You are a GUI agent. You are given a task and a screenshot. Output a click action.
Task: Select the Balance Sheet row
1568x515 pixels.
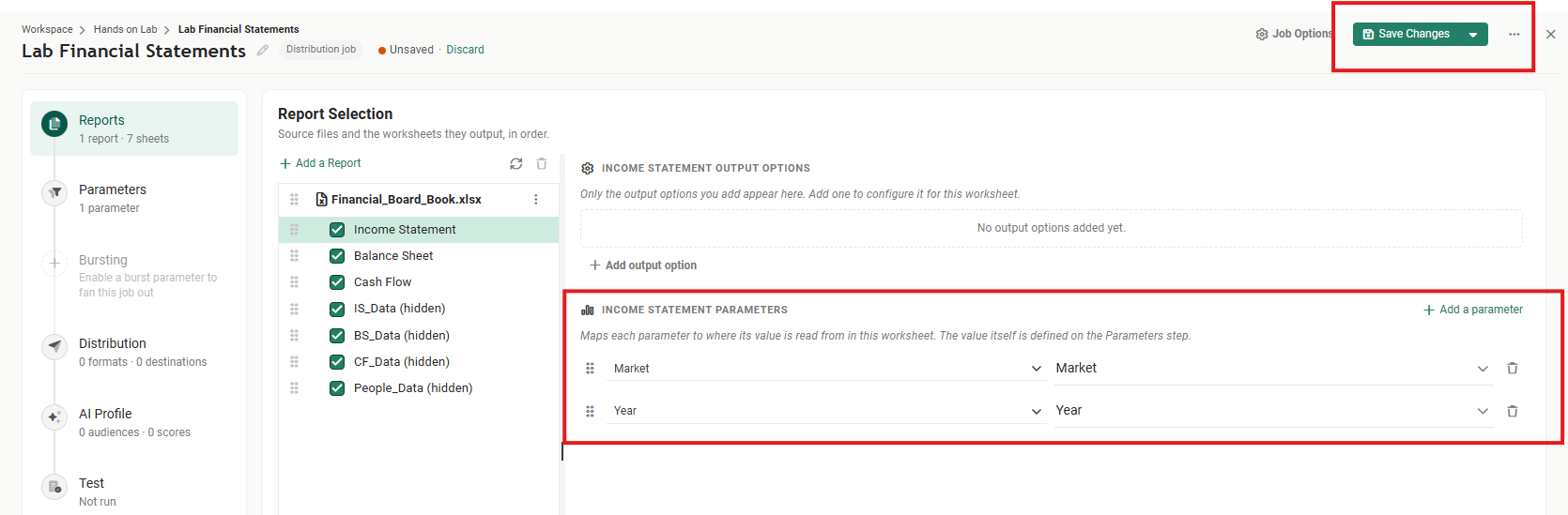(419, 256)
